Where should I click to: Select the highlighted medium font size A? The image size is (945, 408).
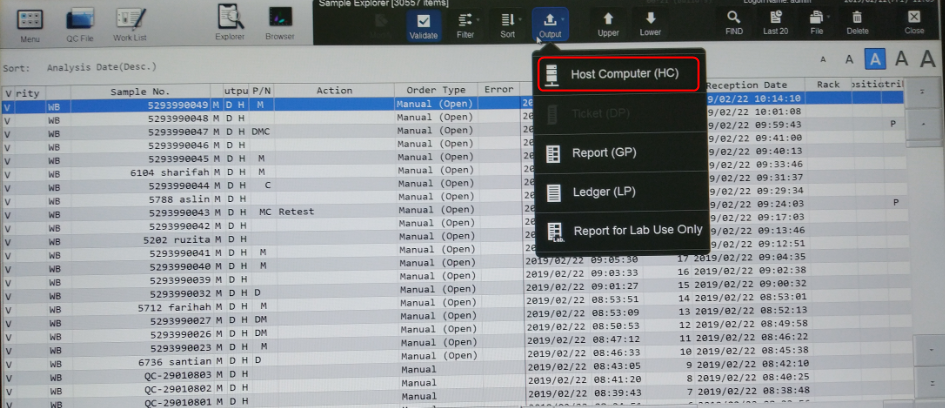(x=875, y=59)
